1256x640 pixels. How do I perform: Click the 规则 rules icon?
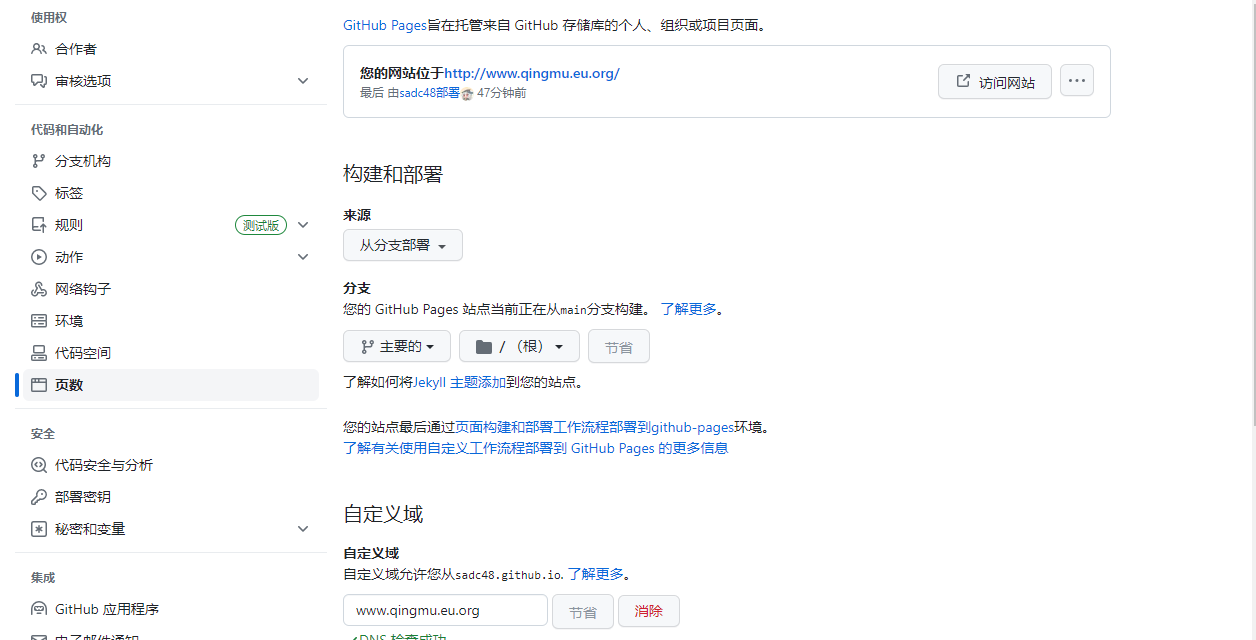pos(39,225)
